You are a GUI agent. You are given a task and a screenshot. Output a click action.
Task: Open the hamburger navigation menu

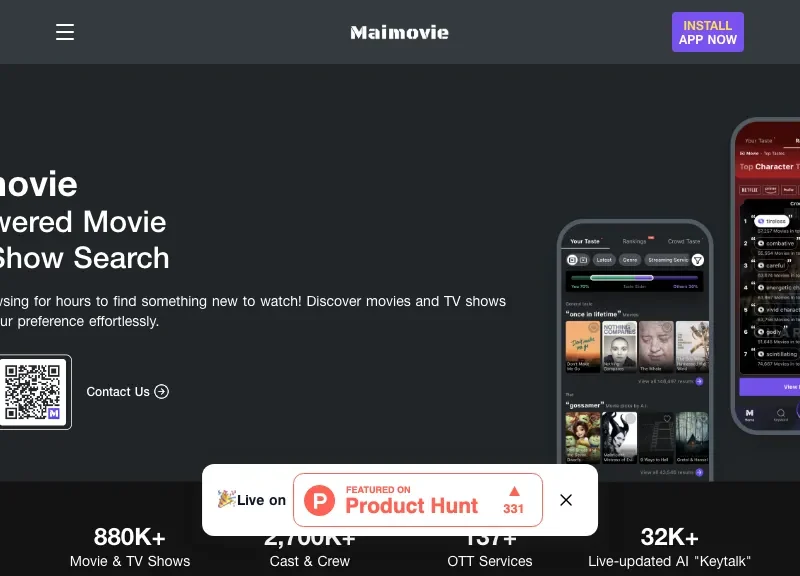65,31
